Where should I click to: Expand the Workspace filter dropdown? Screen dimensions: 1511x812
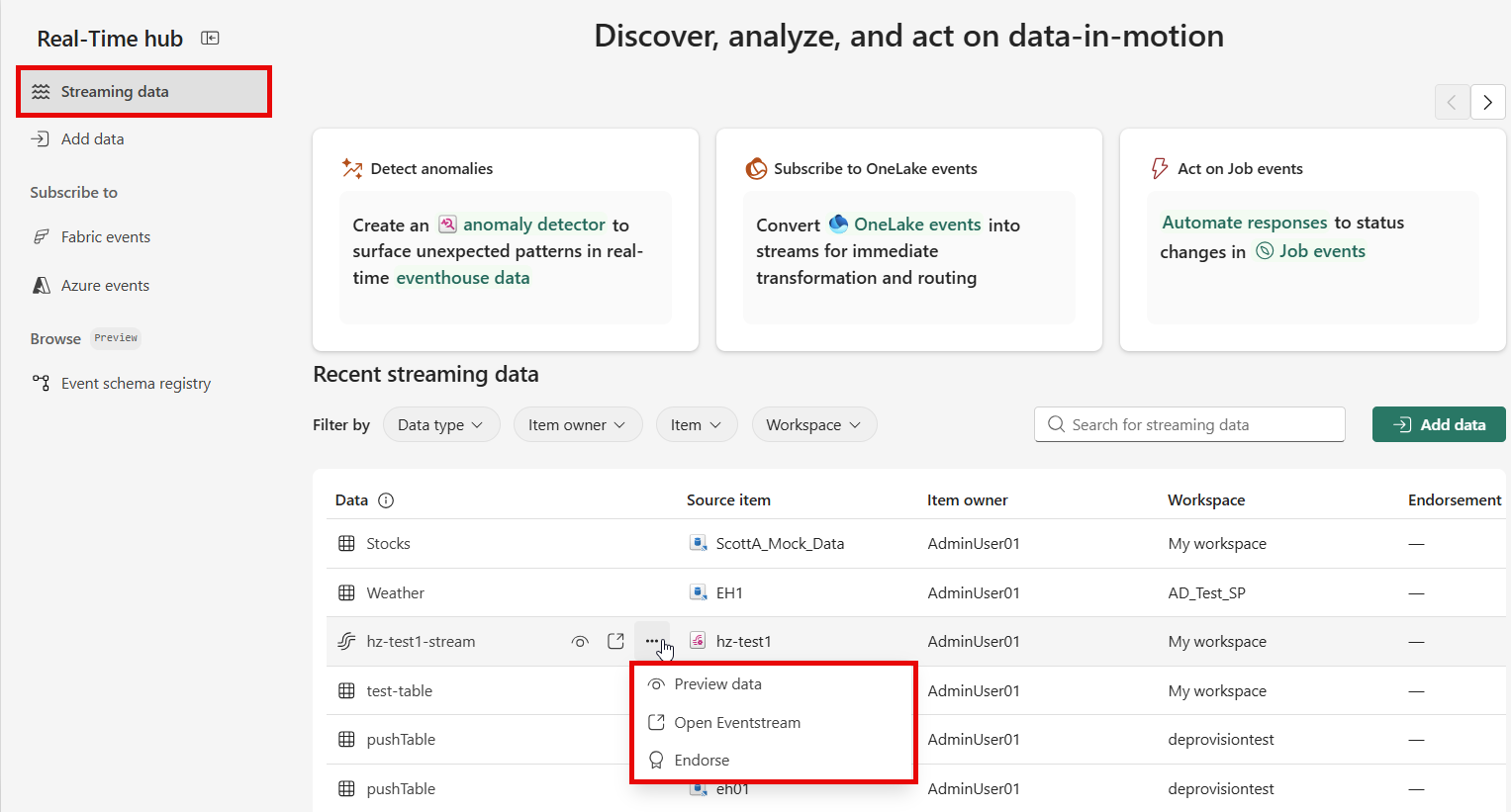[813, 425]
